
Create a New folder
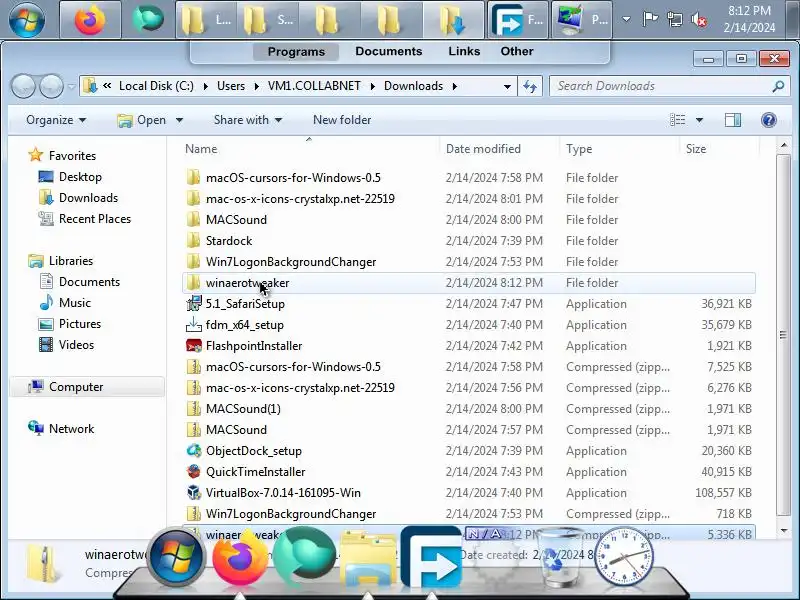pos(342,120)
